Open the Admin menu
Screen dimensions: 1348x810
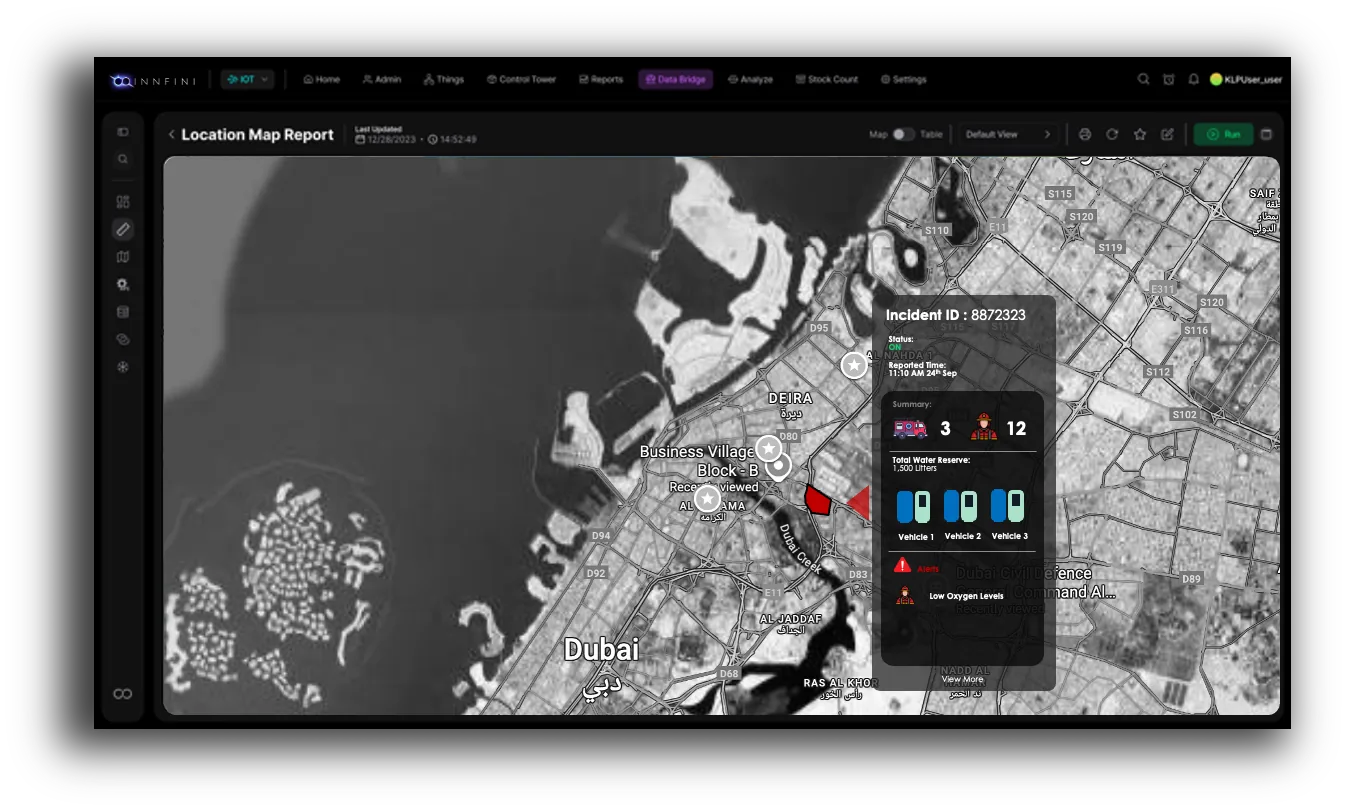click(382, 79)
